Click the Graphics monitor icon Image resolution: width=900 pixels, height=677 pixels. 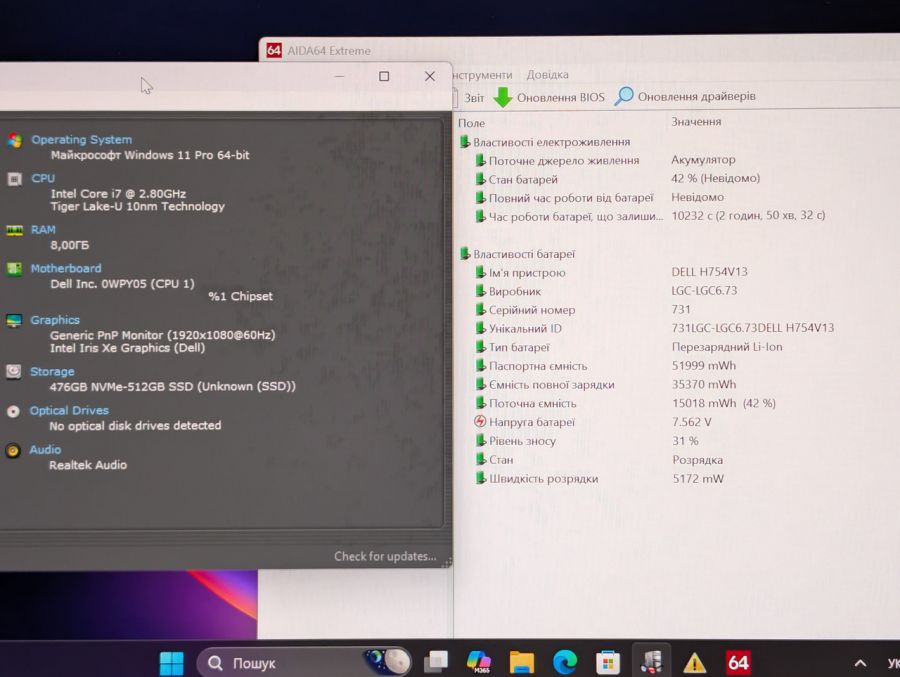(x=14, y=320)
